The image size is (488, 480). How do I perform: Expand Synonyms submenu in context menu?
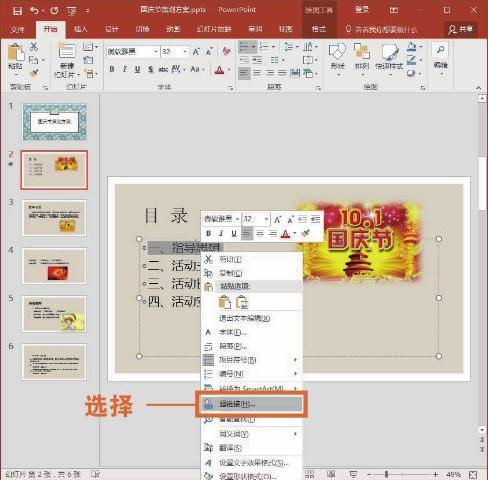coord(295,434)
